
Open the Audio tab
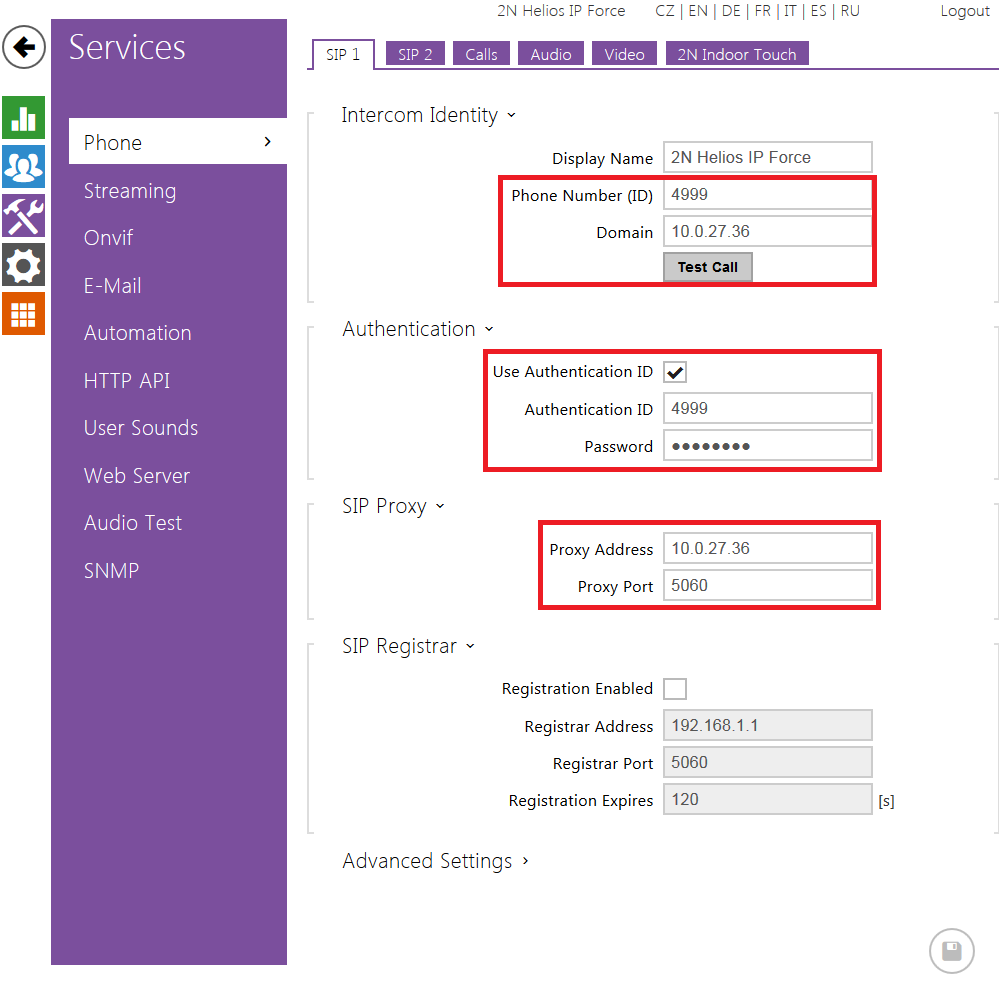(551, 55)
